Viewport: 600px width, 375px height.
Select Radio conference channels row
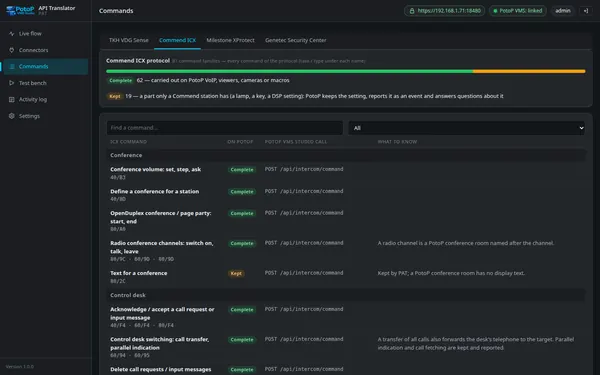[x=346, y=251]
